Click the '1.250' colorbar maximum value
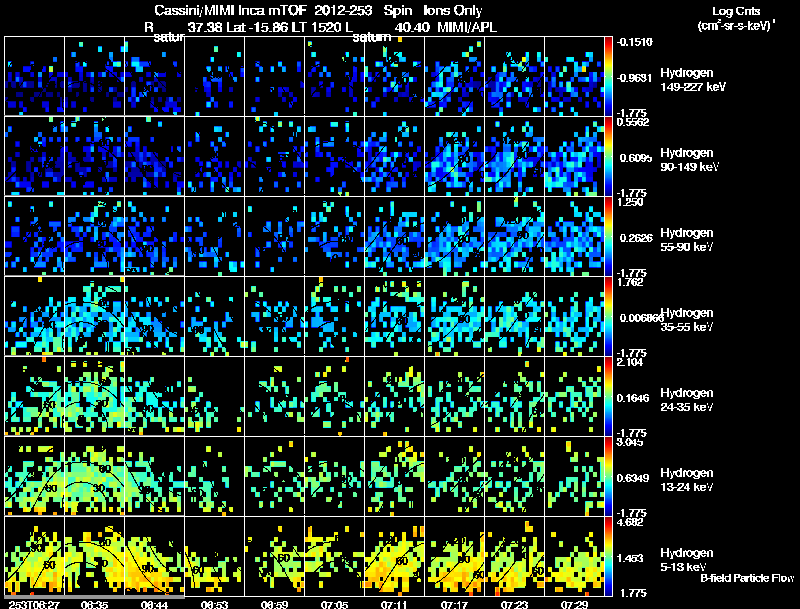 coord(630,202)
